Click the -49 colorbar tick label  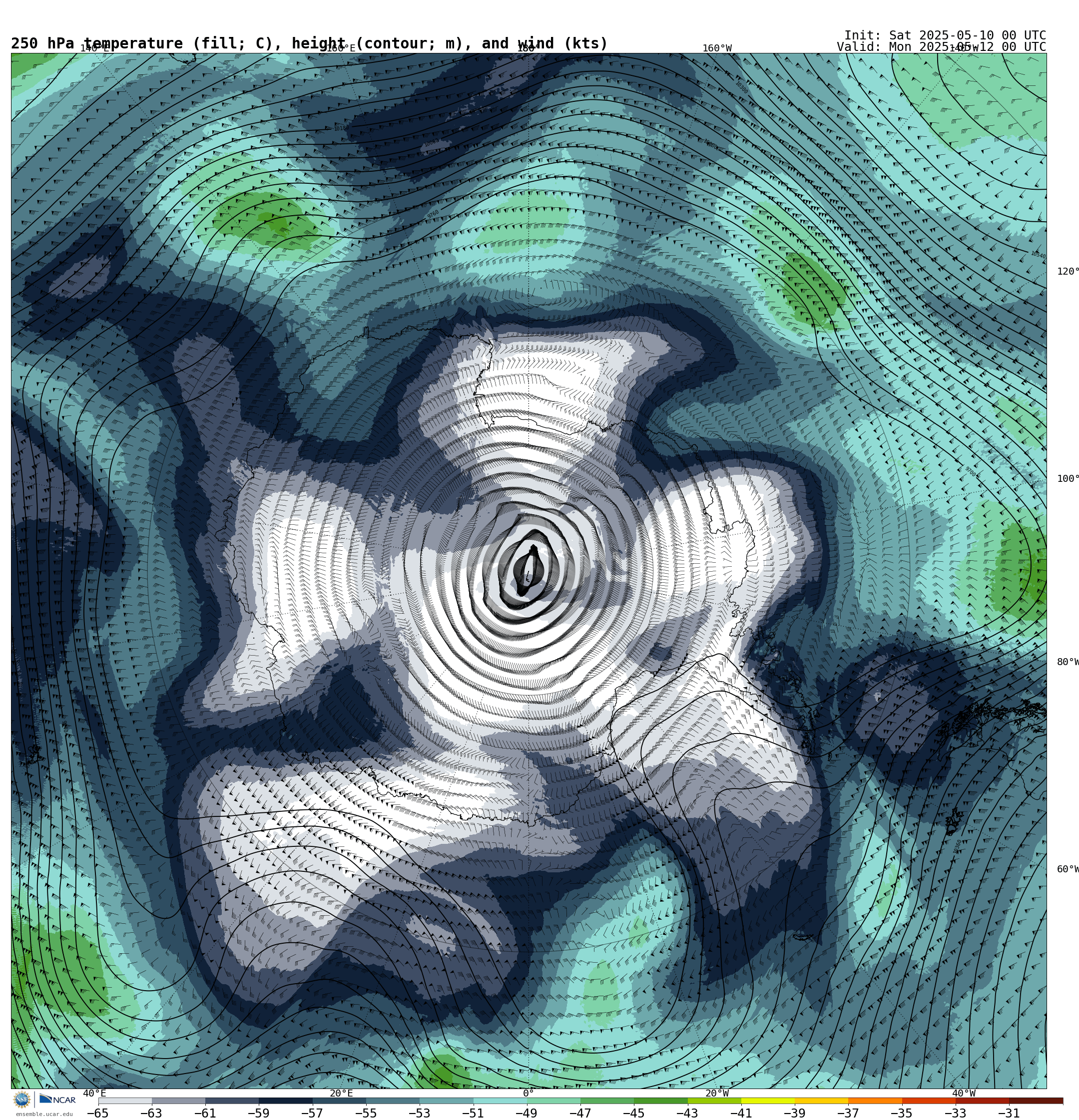click(527, 1113)
